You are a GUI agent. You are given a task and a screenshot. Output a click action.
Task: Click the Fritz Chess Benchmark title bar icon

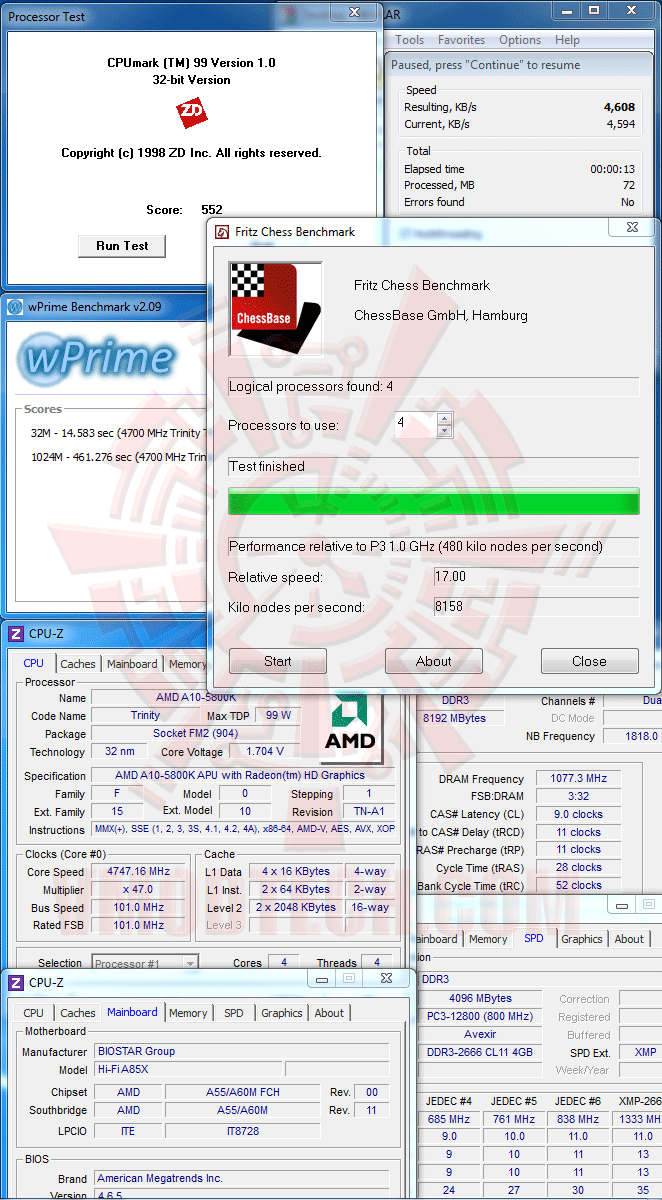[222, 232]
